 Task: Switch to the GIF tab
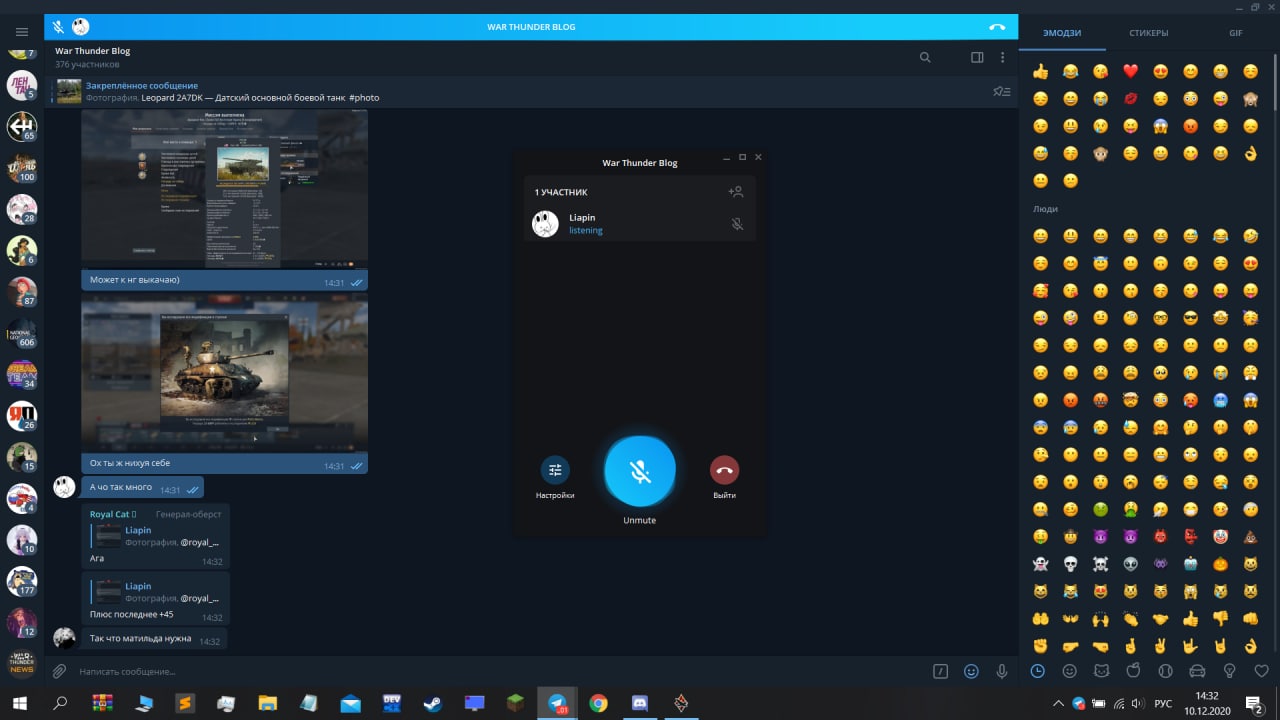1236,33
